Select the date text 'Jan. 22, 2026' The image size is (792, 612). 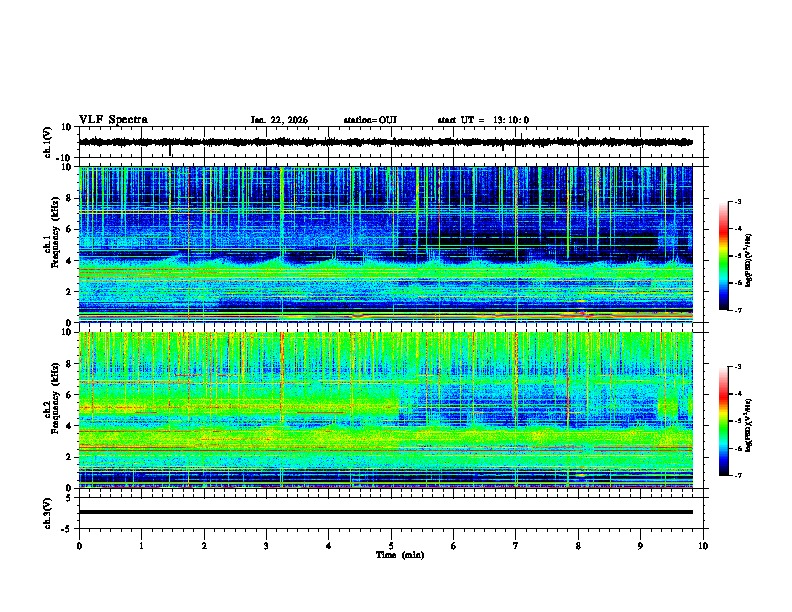tap(279, 120)
